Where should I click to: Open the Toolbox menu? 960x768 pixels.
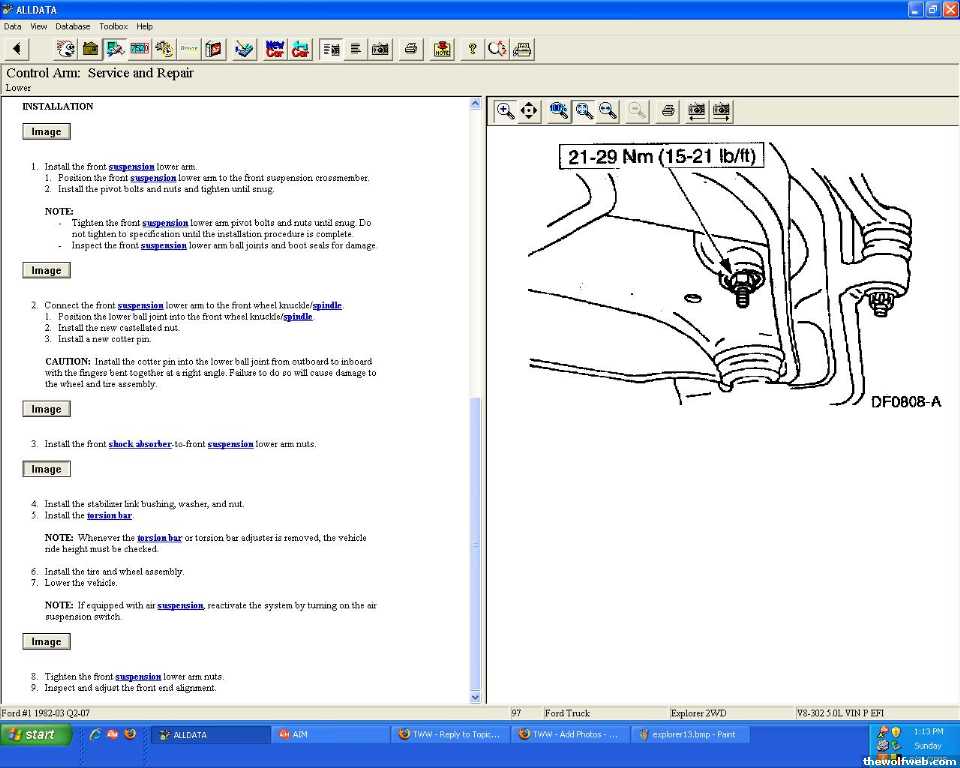point(113,26)
